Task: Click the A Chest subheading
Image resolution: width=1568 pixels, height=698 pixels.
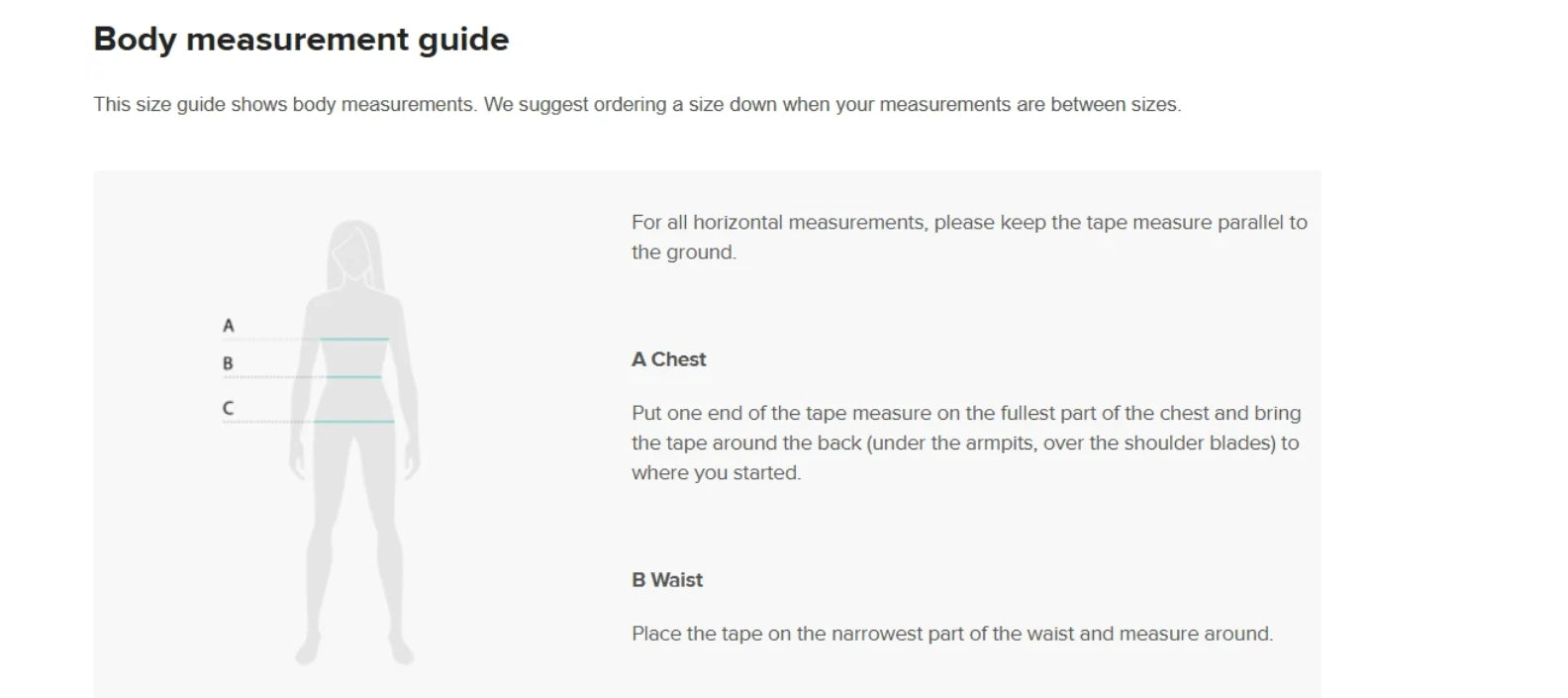Action: click(669, 359)
